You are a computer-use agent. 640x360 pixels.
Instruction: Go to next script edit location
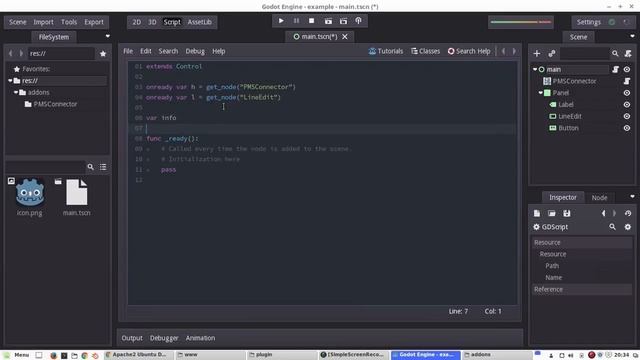pos(514,51)
